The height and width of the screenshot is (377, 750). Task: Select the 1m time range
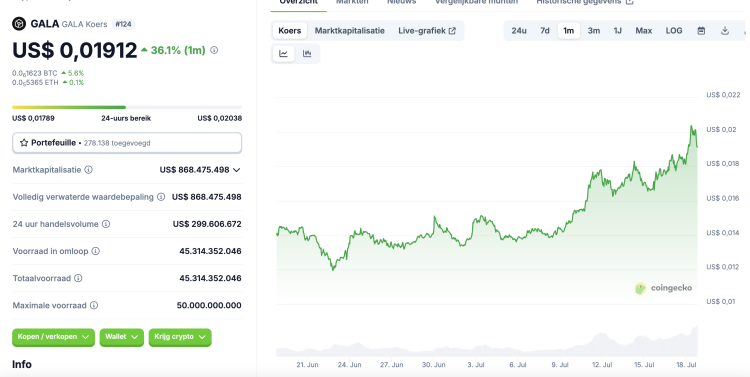pos(569,31)
